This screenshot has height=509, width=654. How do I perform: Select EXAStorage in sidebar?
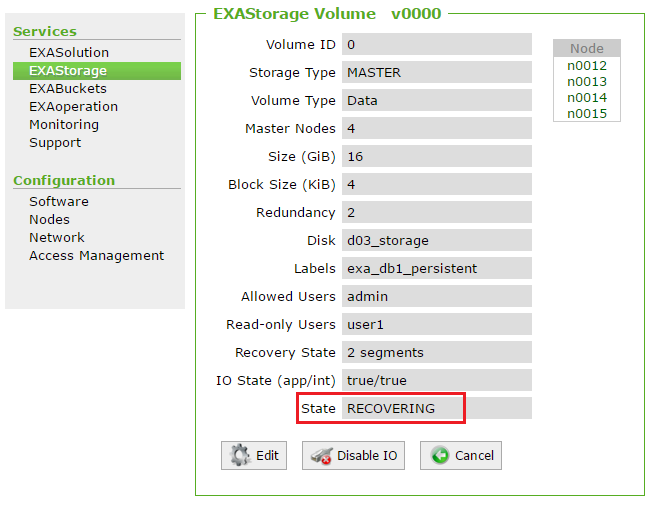pyautogui.click(x=97, y=71)
